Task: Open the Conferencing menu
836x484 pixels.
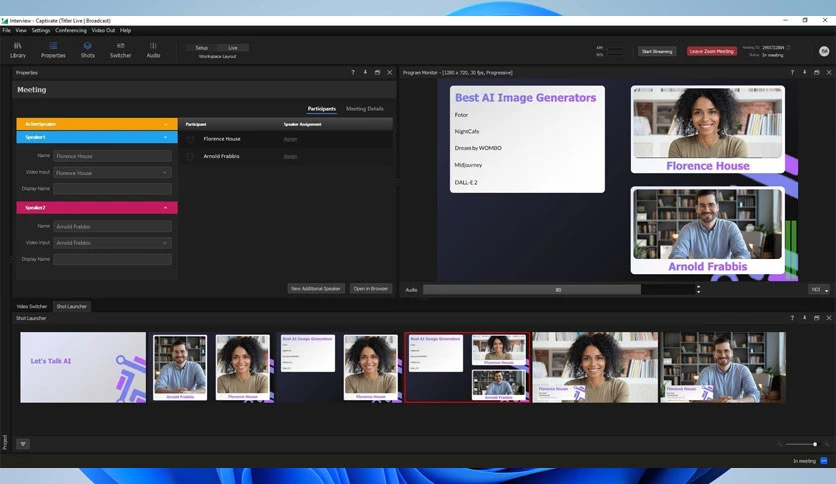Action: (70, 30)
